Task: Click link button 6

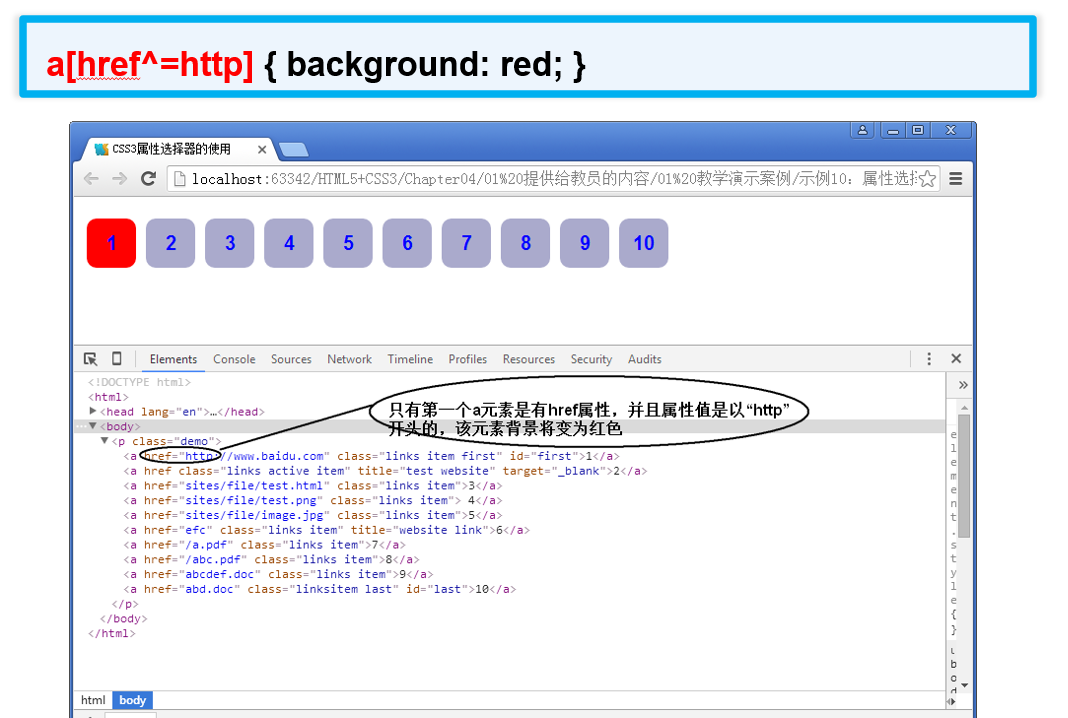Action: [407, 243]
